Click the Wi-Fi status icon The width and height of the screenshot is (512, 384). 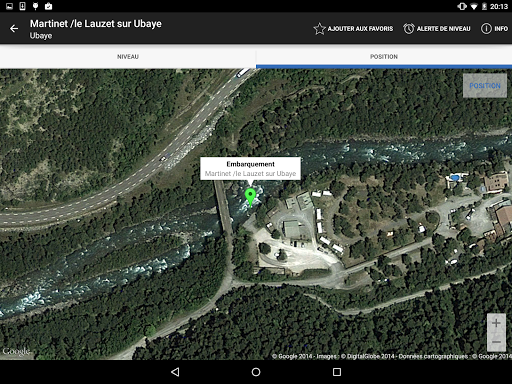pos(474,6)
